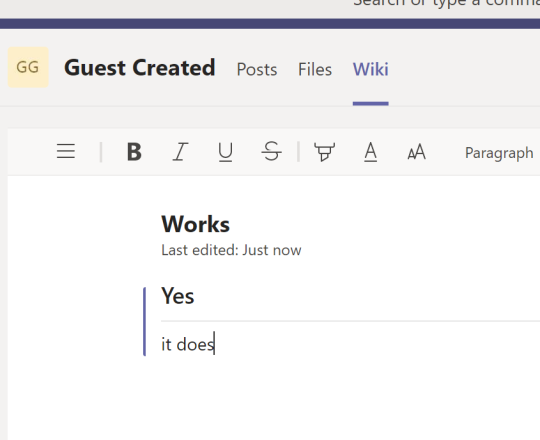This screenshot has width=540, height=440.
Task: Open the text highlight color tool
Action: click(x=324, y=151)
